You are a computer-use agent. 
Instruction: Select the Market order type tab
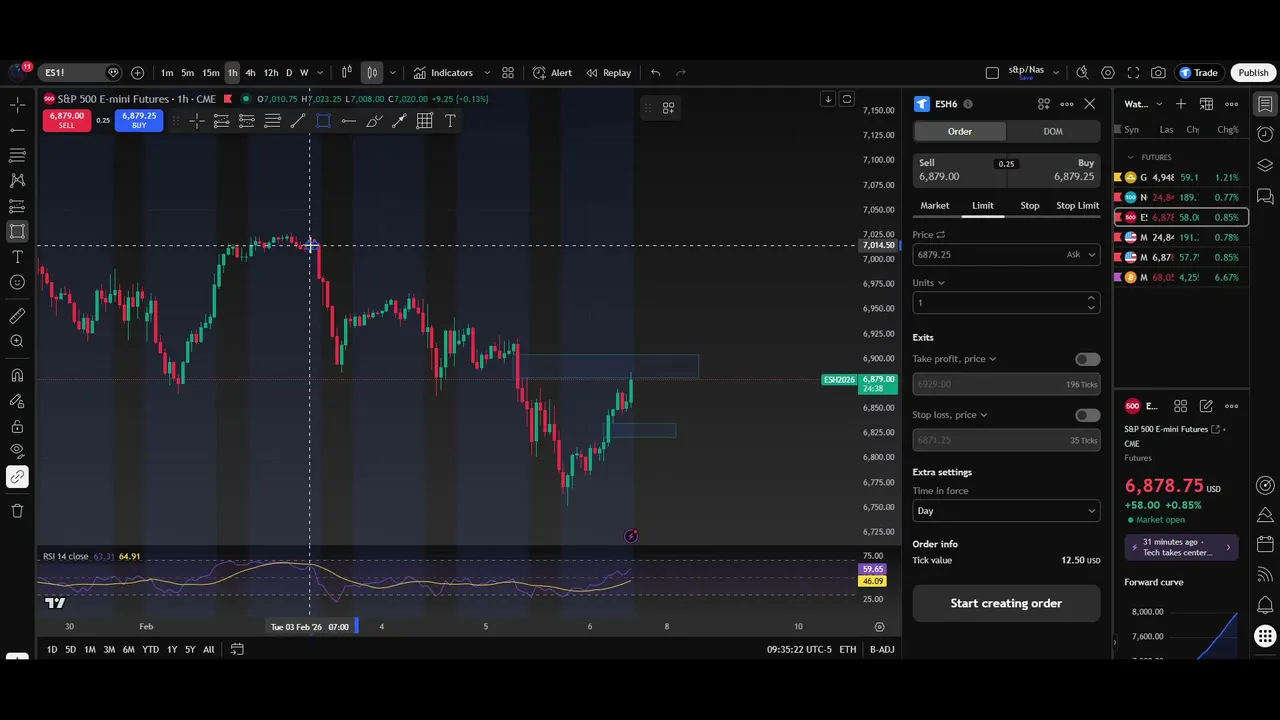[x=935, y=205]
